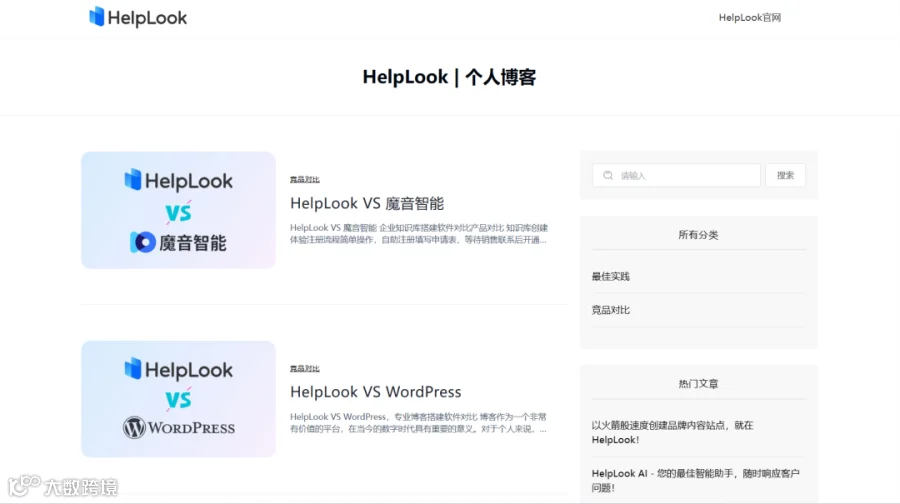This screenshot has width=900, height=504.
Task: Click the HelpLook logo in the header
Action: coord(138,17)
